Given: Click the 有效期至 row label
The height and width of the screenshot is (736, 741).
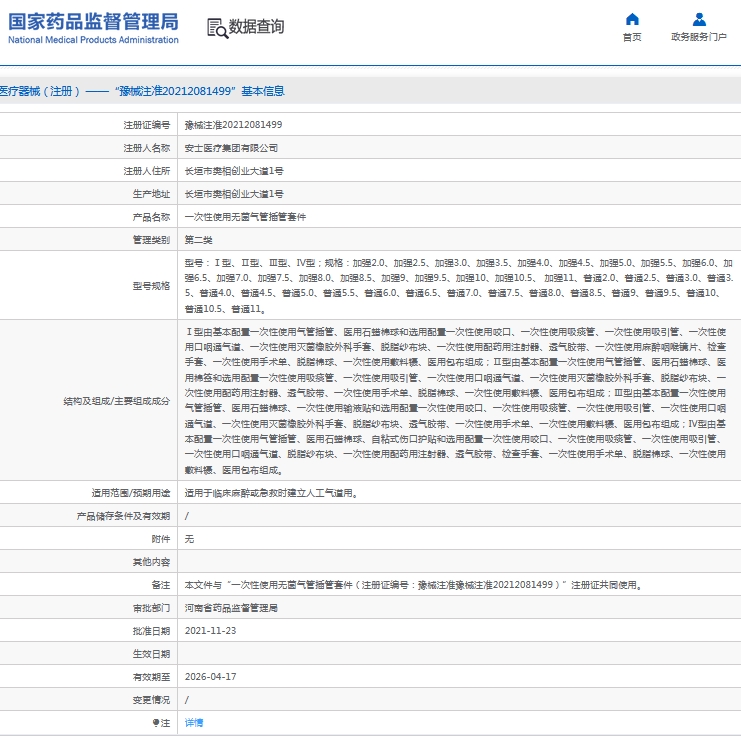Looking at the screenshot, I should tap(151, 676).
